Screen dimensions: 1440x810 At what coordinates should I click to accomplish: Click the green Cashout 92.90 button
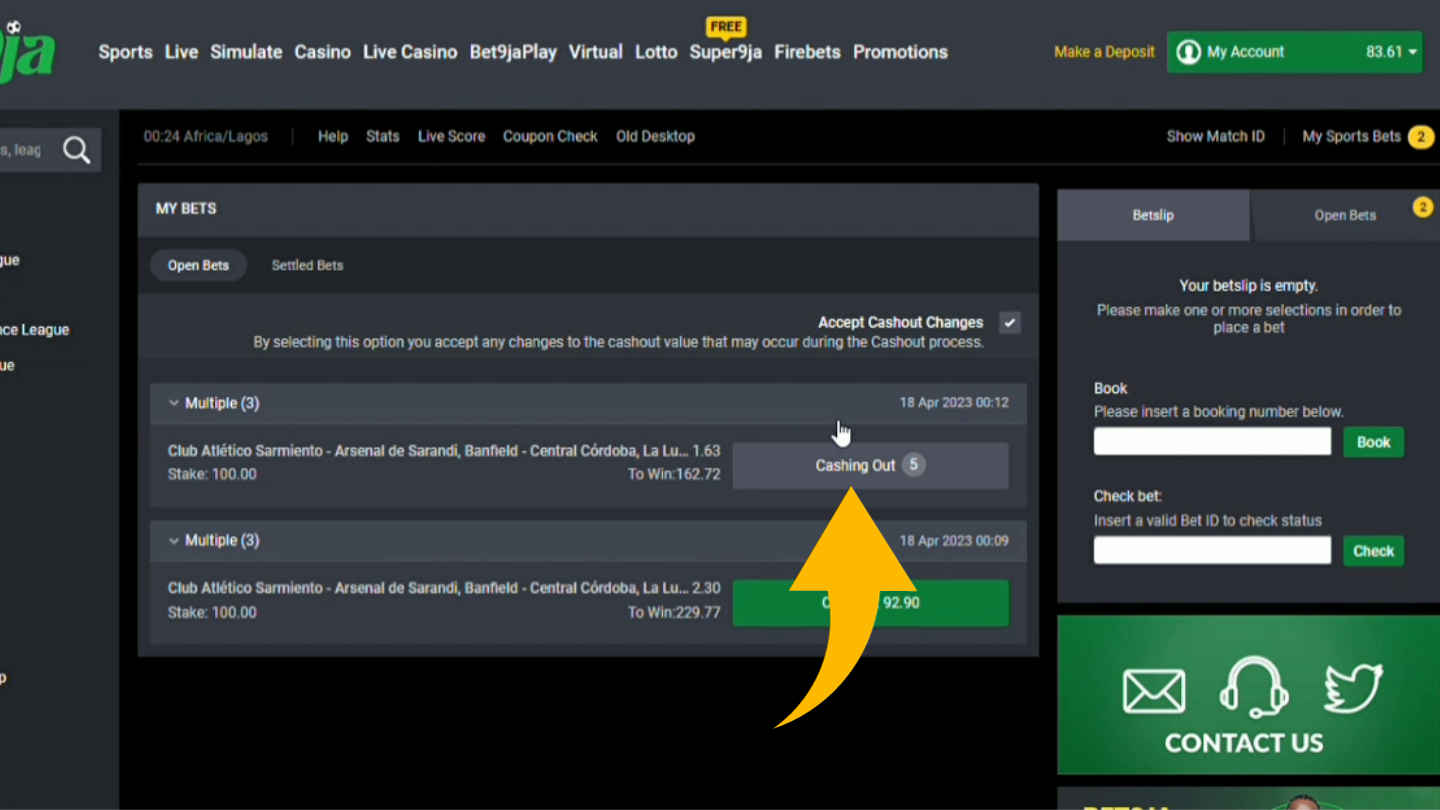point(870,603)
